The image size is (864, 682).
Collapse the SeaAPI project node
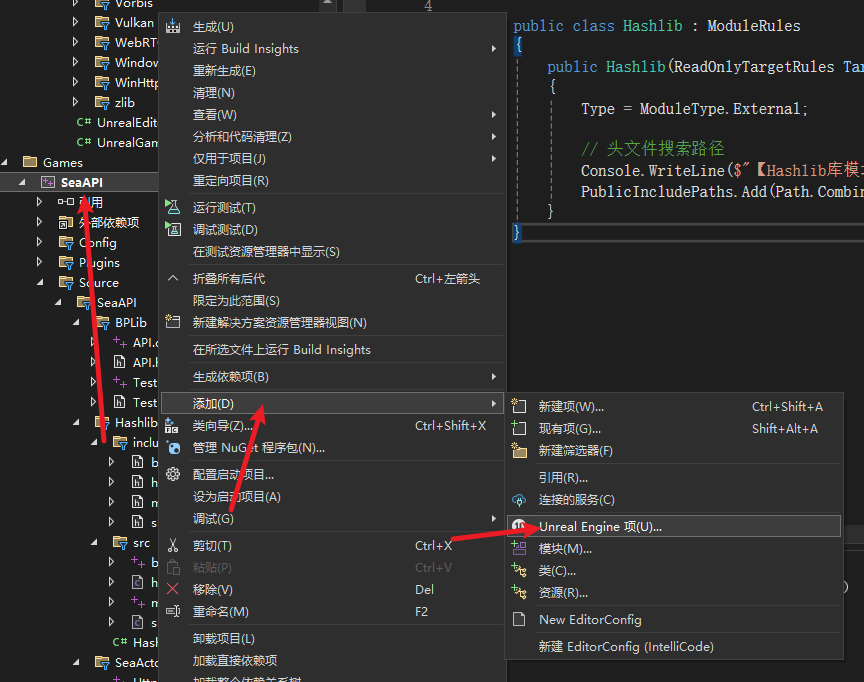(23, 182)
